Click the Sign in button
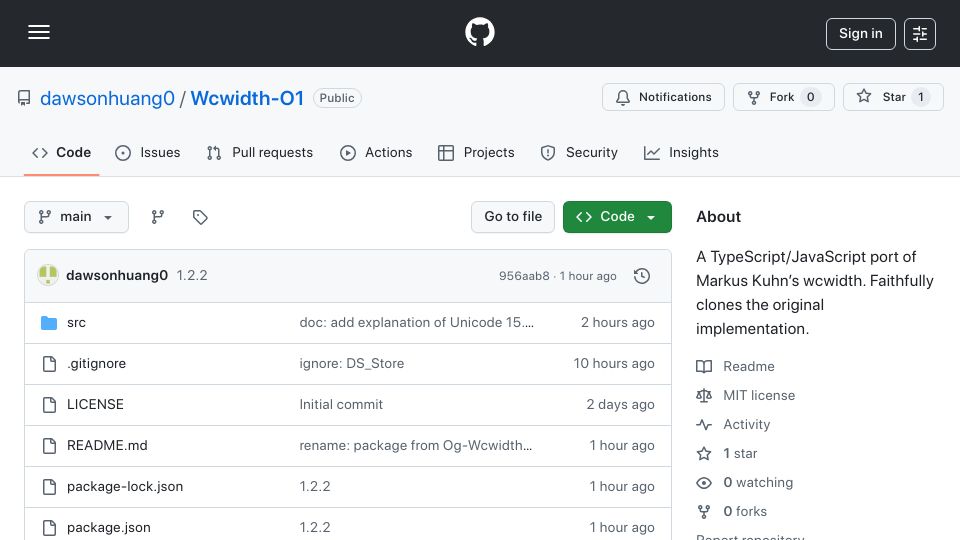 pyautogui.click(x=860, y=34)
